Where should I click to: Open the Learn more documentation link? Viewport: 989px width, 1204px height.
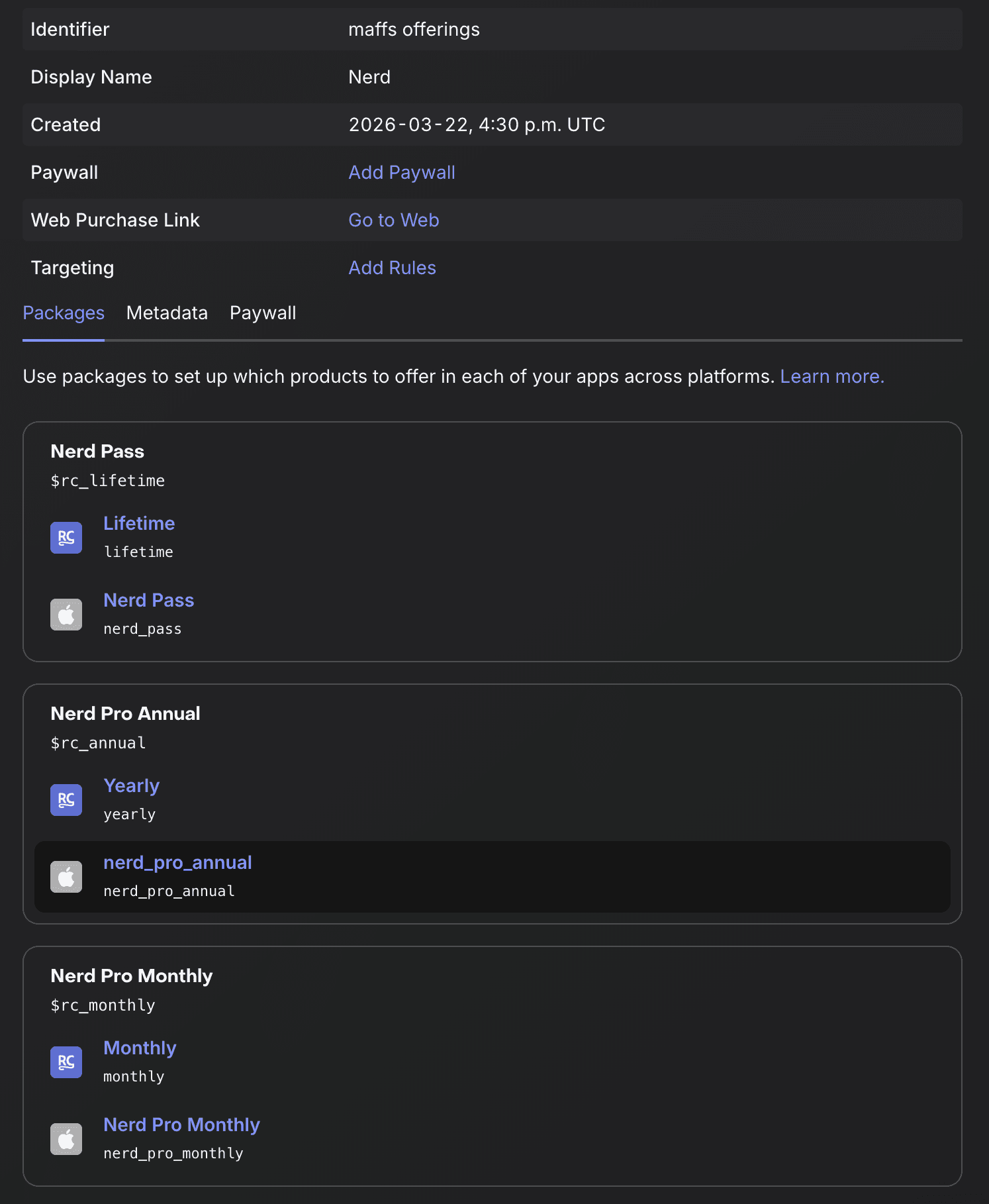tap(831, 376)
